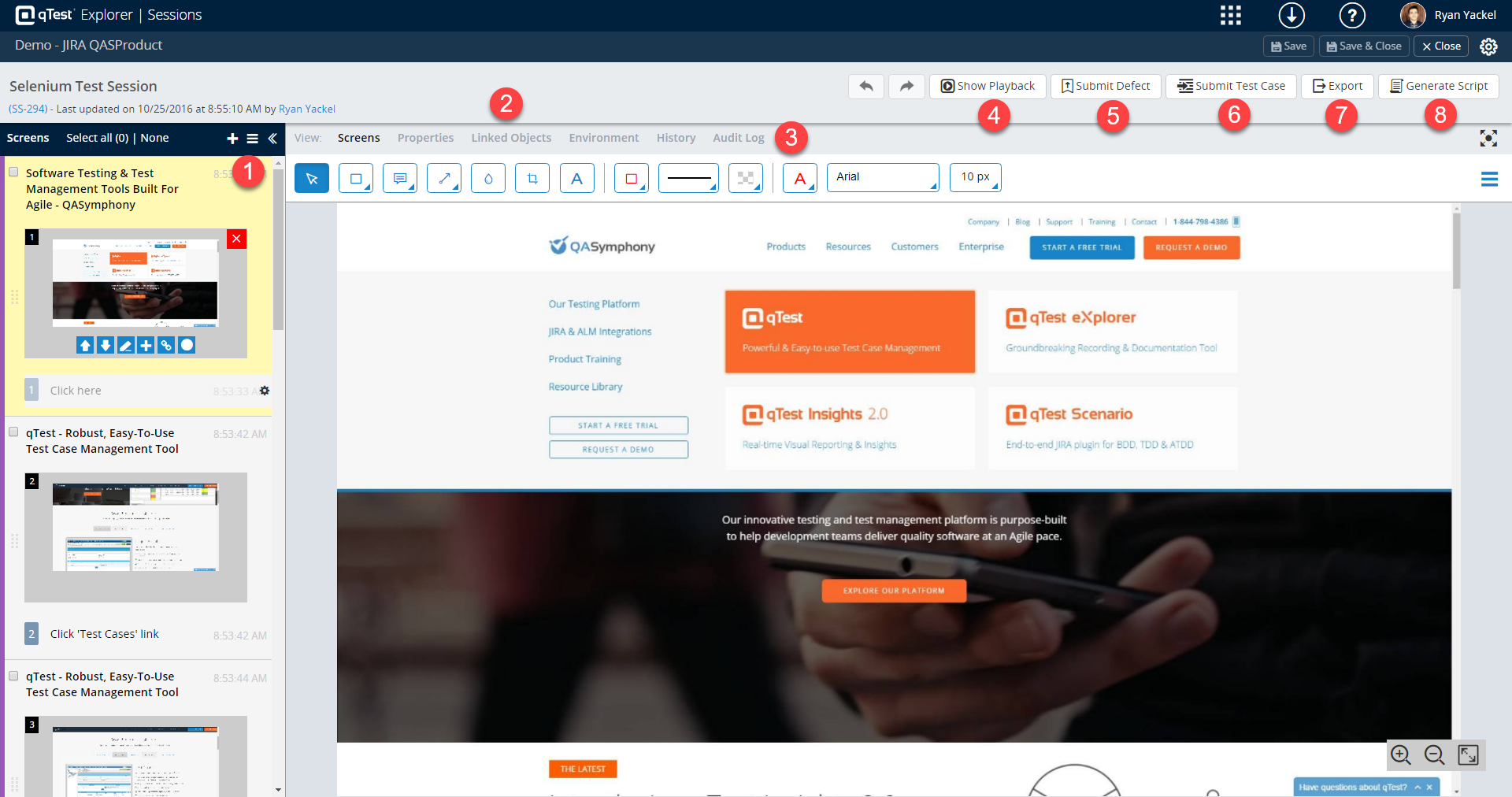Move screen 1 up
This screenshot has width=1512, height=797.
click(x=85, y=345)
